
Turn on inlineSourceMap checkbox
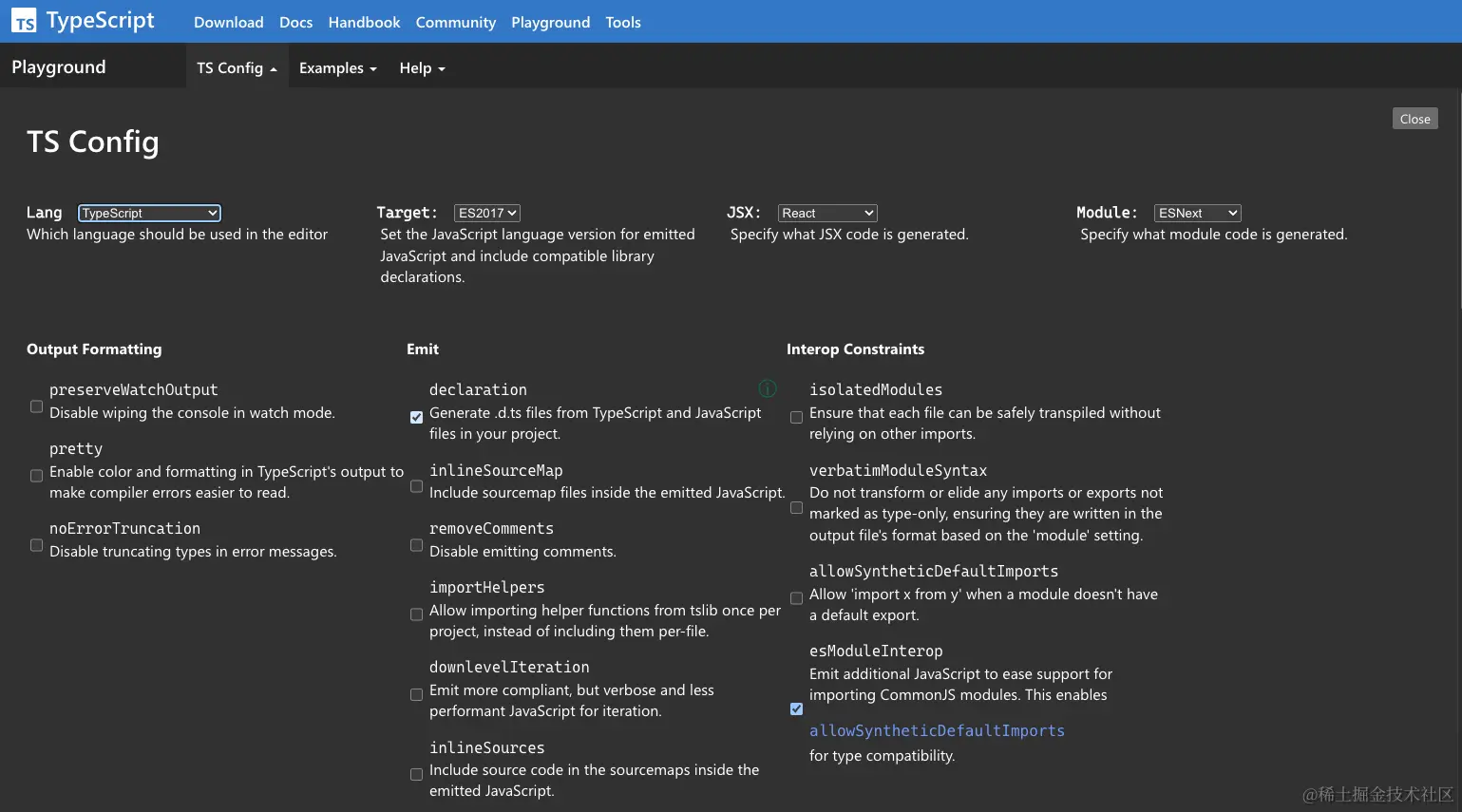(416, 486)
